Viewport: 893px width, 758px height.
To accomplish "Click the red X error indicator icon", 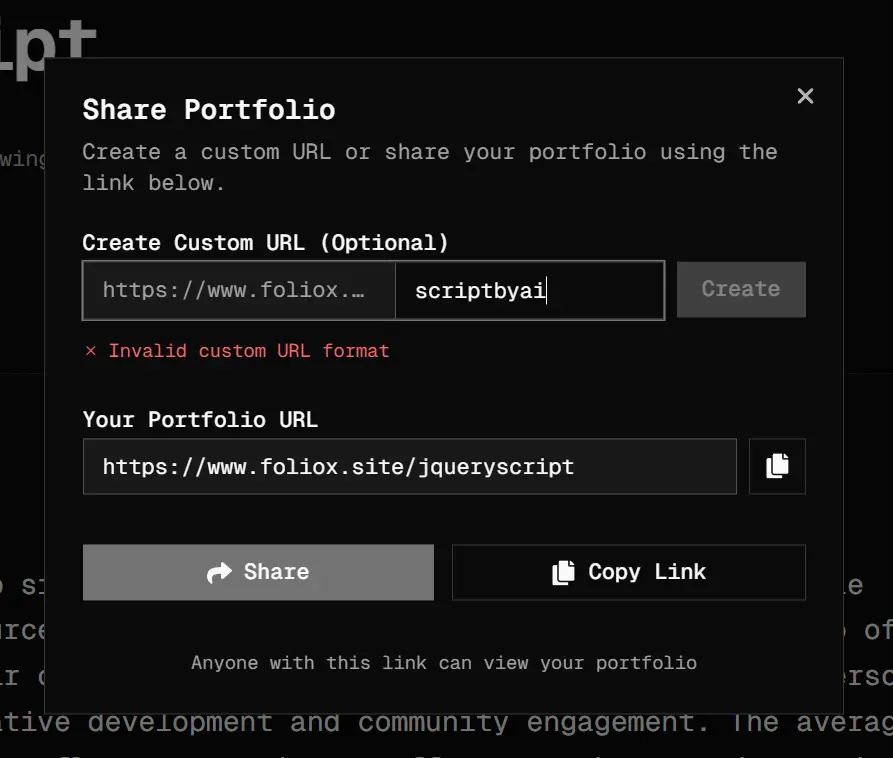I will (x=90, y=351).
